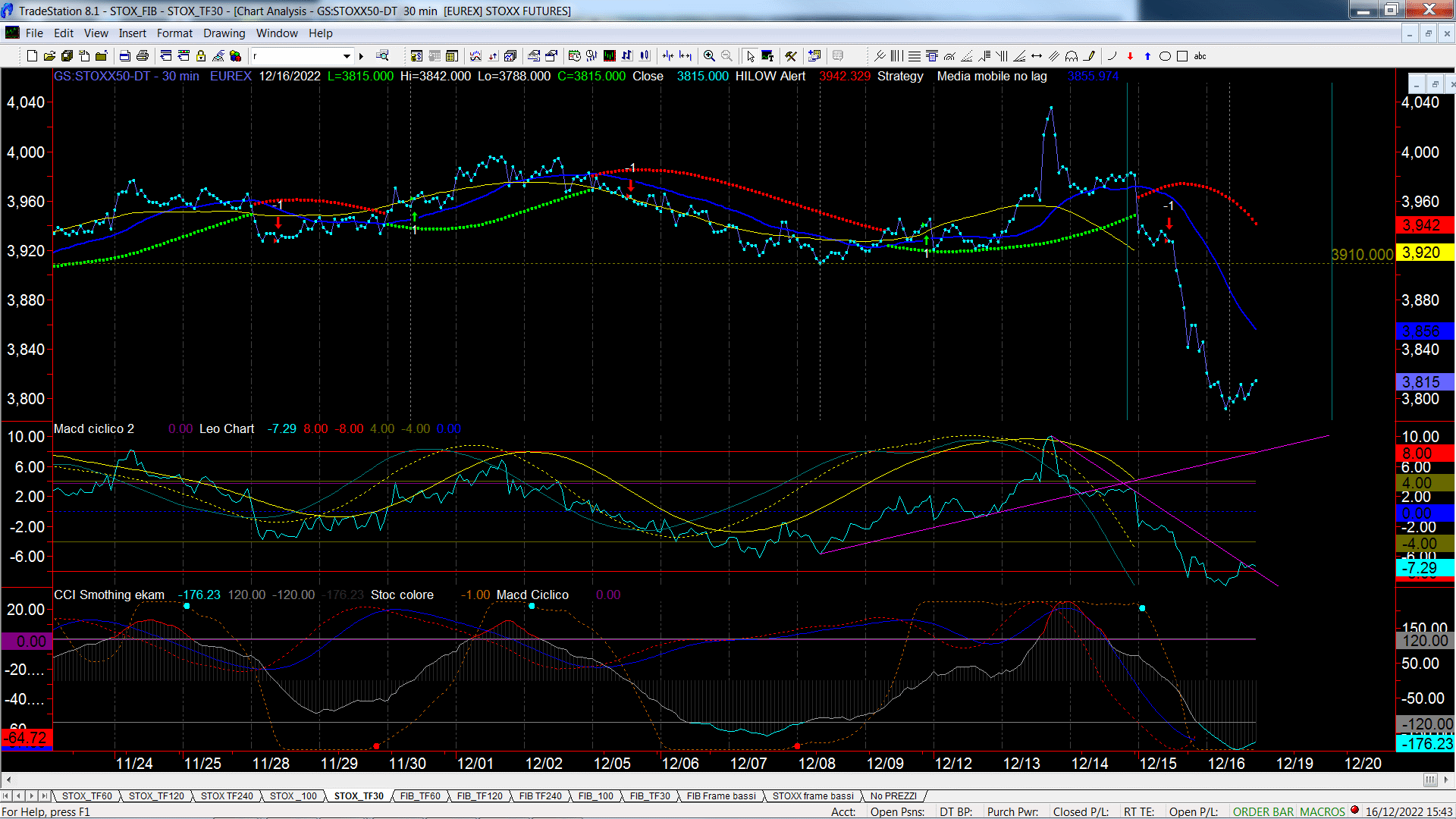Open the Format menu
The height and width of the screenshot is (819, 1456).
pos(174,33)
